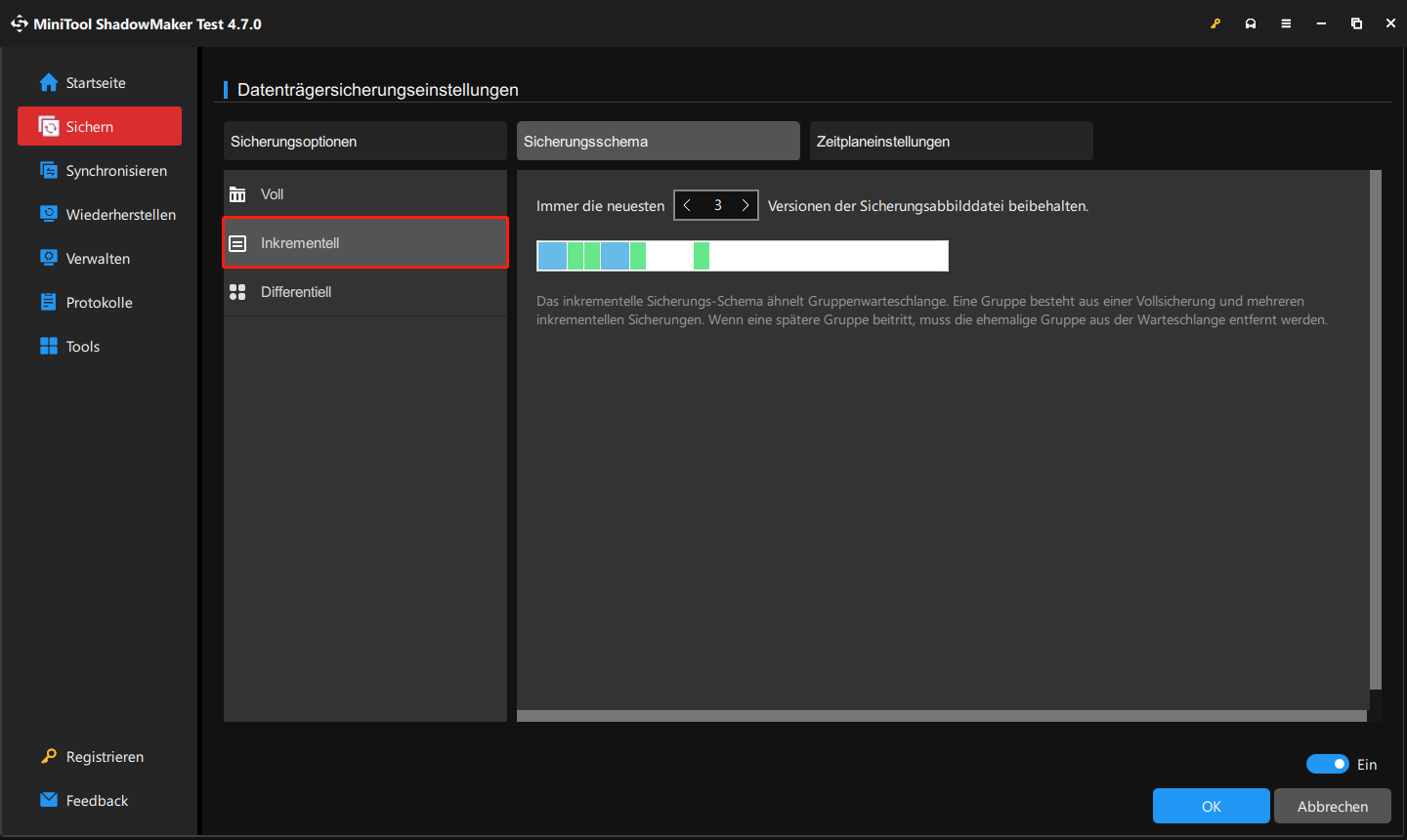Increase the version count with right arrow
This screenshot has width=1407, height=840.
point(746,205)
